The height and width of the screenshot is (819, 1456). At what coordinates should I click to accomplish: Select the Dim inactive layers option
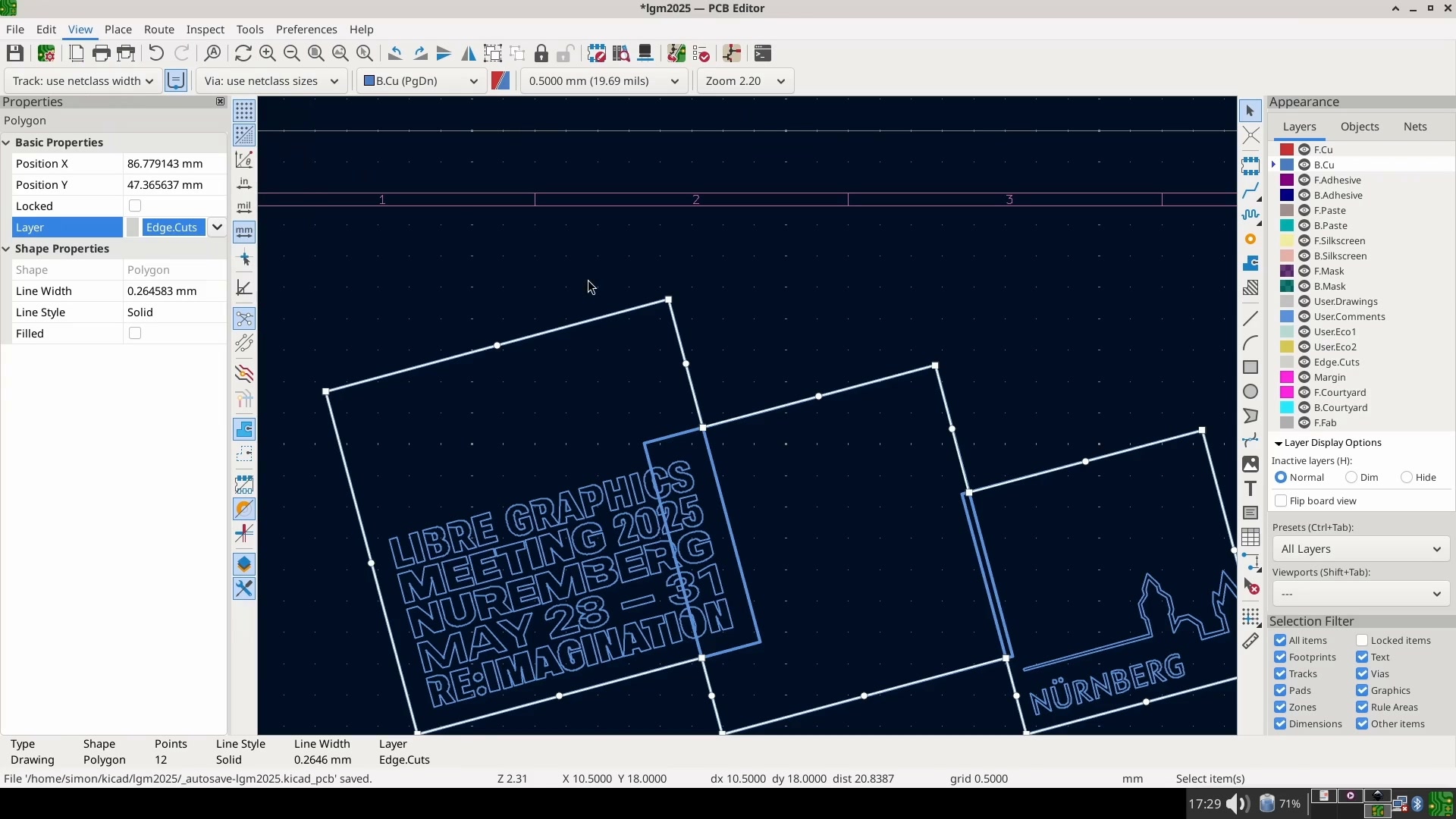click(x=1351, y=477)
